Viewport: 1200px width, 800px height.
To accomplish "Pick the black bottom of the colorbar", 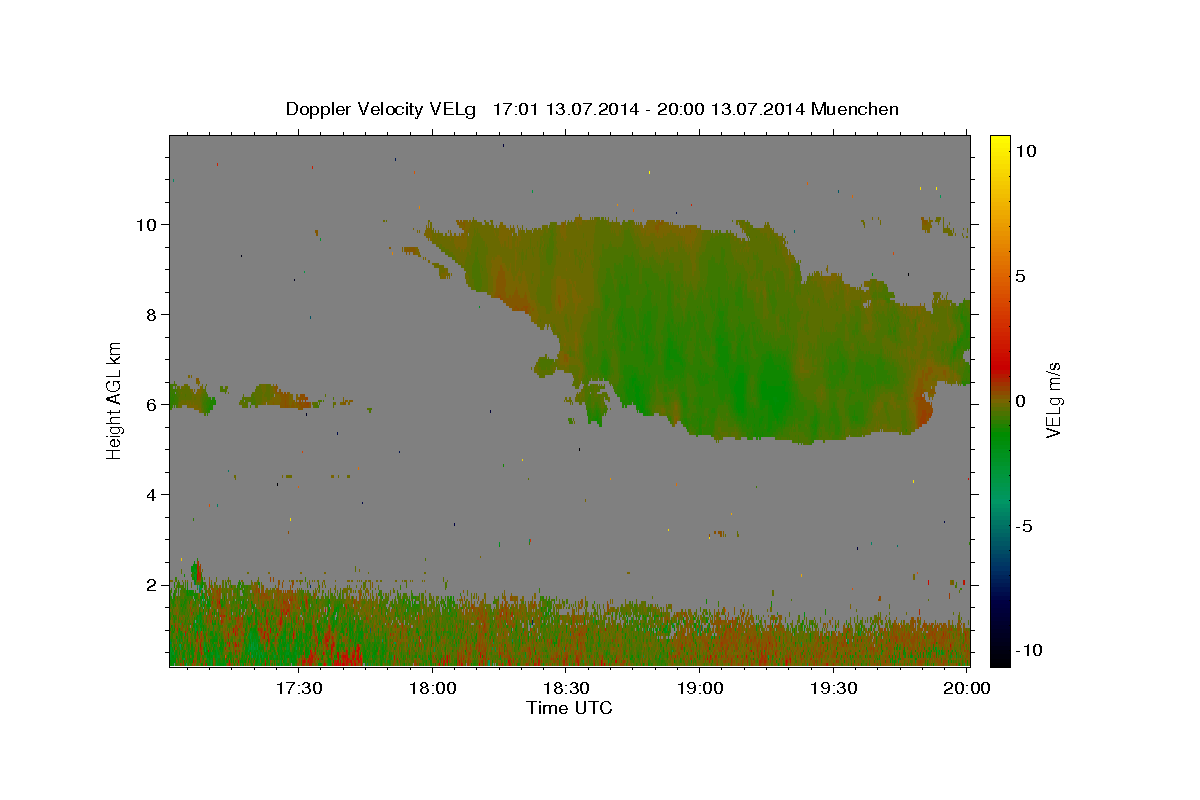I will (1000, 657).
